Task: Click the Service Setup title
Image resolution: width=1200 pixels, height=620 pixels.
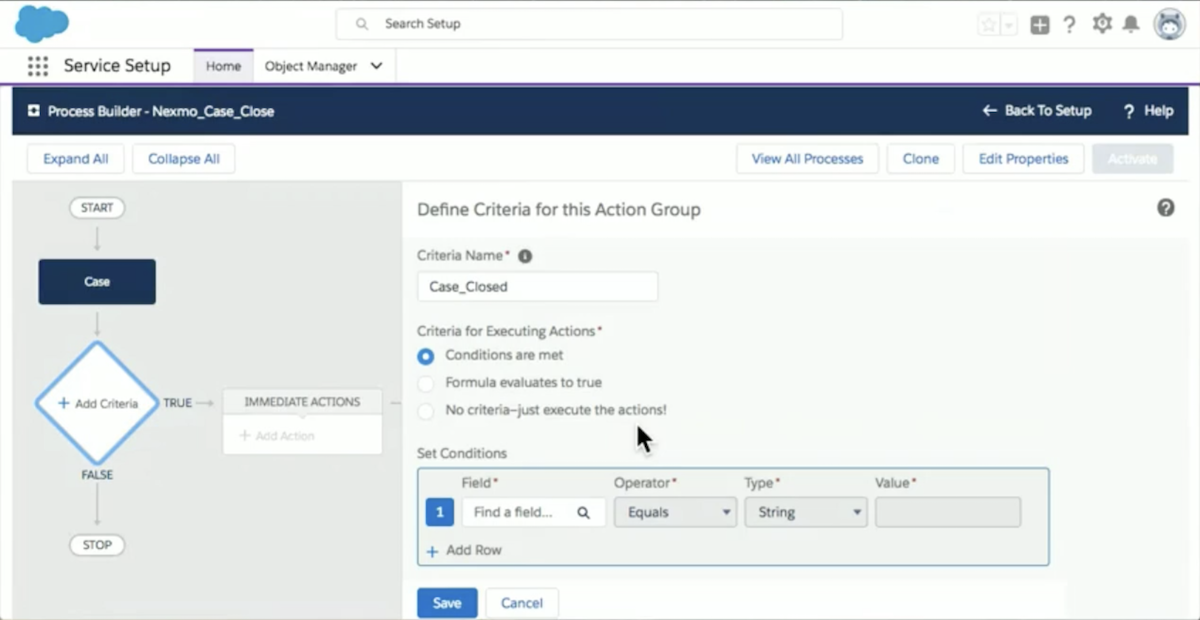Action: click(117, 66)
